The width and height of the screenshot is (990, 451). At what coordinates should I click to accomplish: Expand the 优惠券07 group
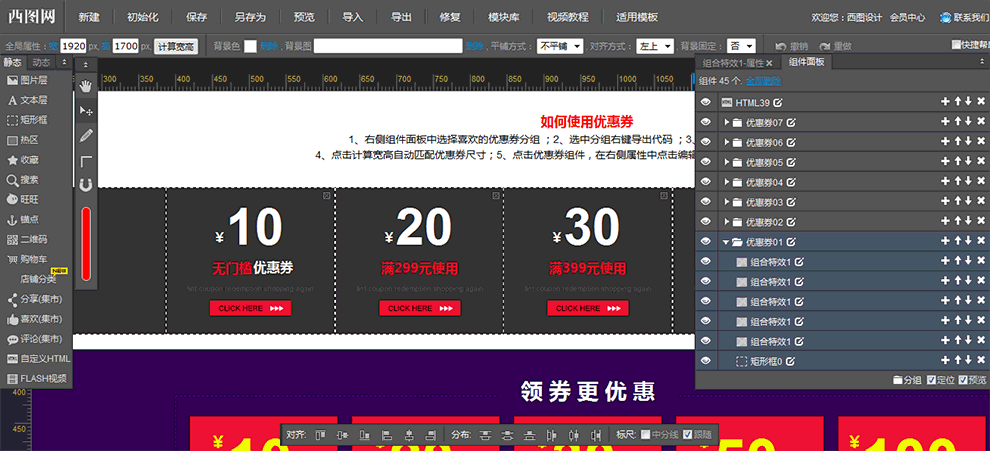click(x=727, y=122)
